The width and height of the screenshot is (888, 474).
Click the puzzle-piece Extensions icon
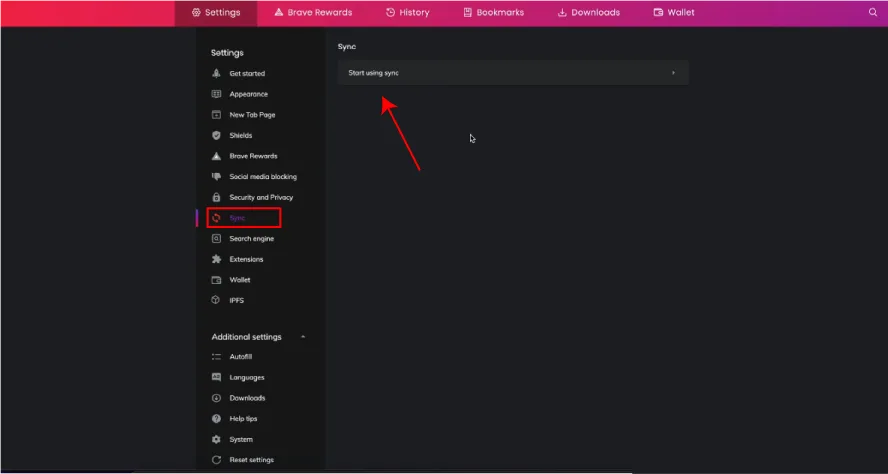216,259
